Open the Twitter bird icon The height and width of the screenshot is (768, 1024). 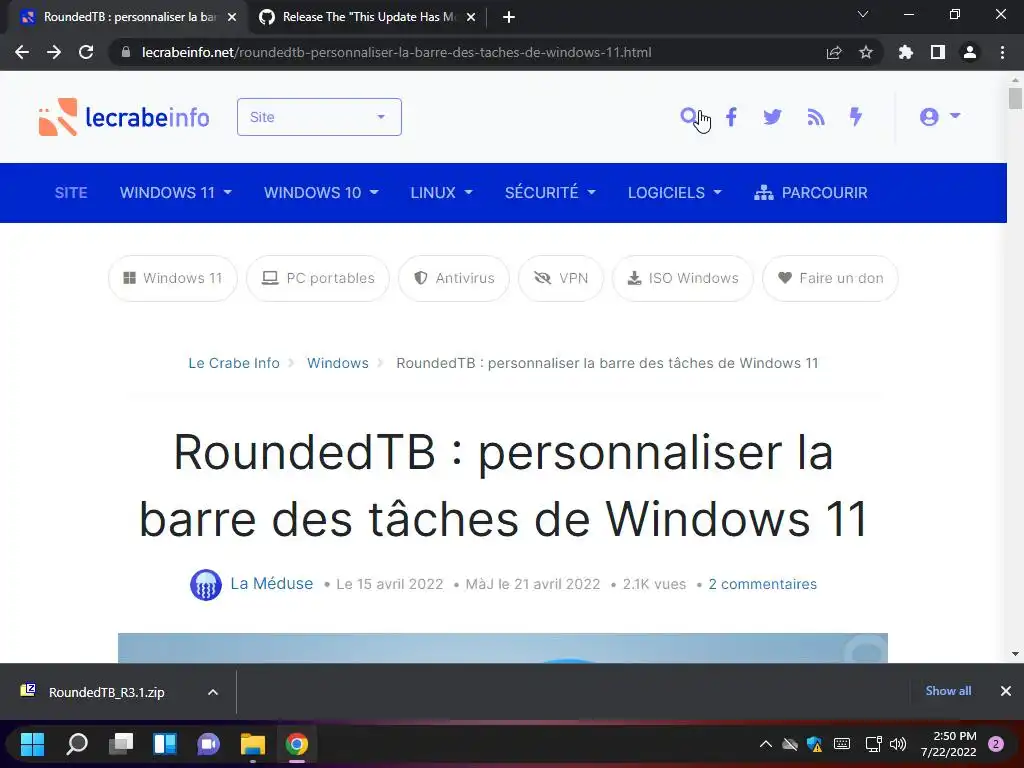(x=772, y=117)
